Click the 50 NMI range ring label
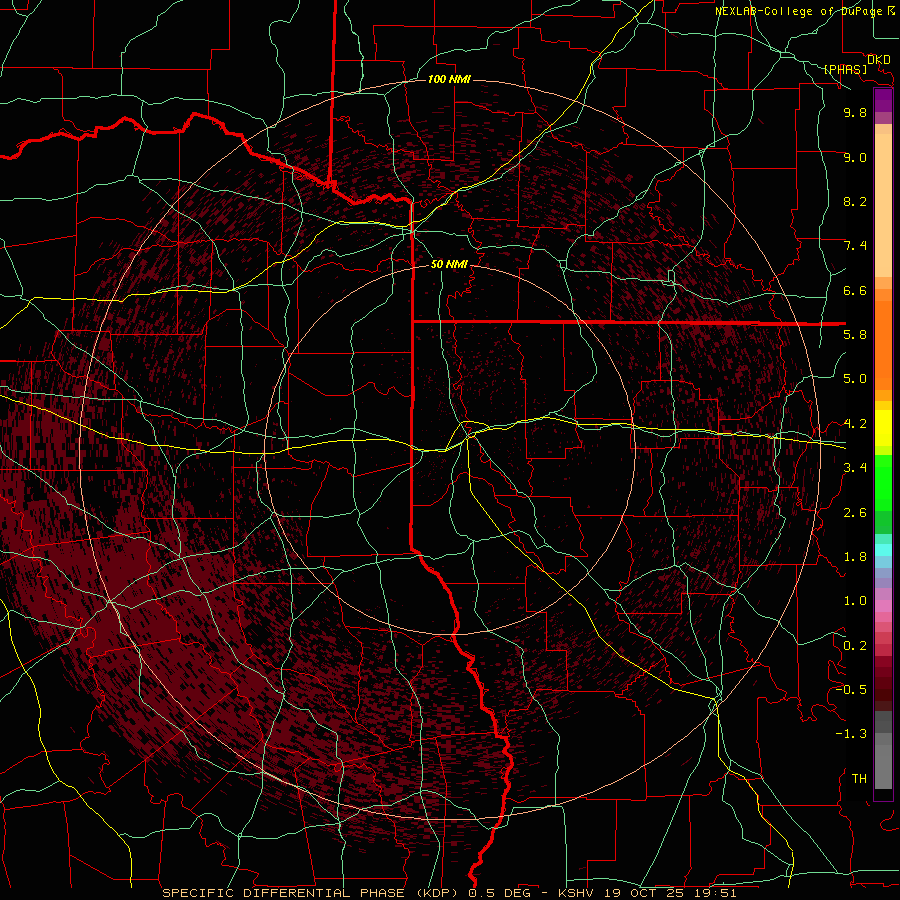Image resolution: width=900 pixels, height=900 pixels. click(449, 264)
